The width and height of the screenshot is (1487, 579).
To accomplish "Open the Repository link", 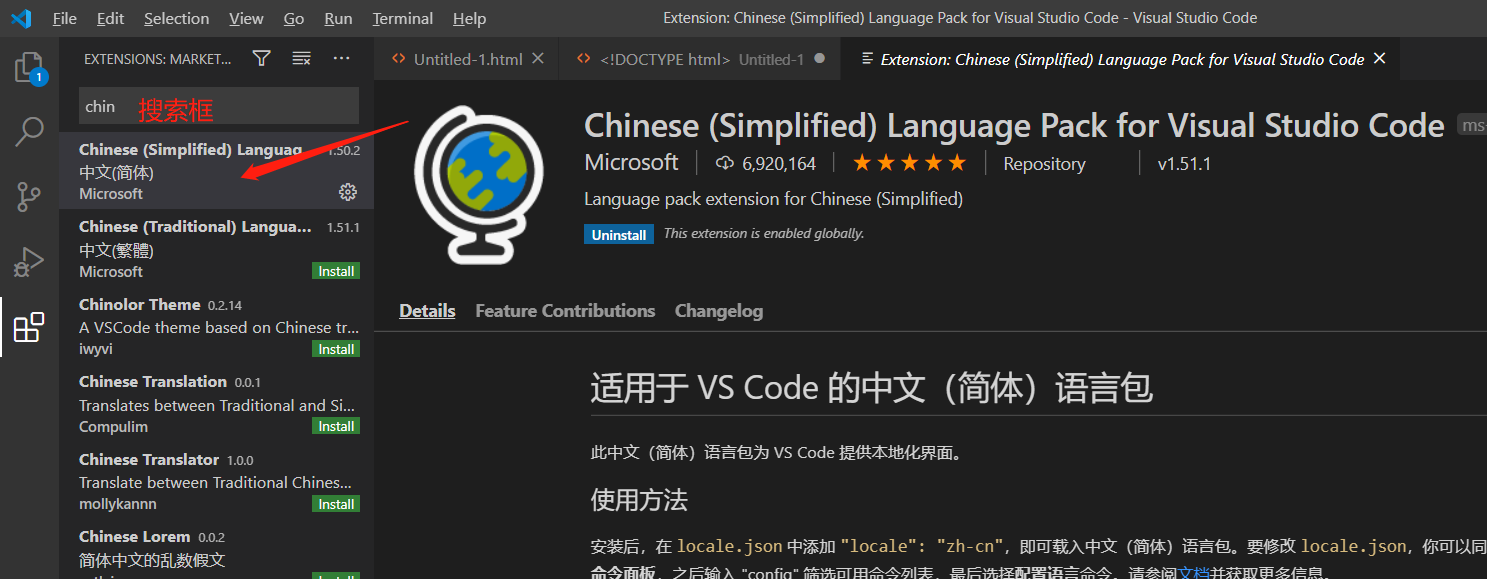I will coord(1044,164).
